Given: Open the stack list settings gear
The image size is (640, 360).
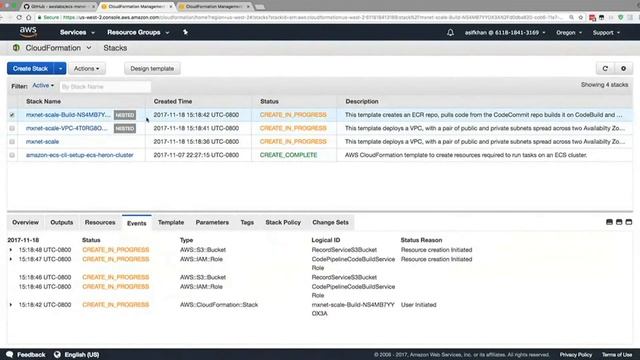Looking at the screenshot, I should pos(623,69).
